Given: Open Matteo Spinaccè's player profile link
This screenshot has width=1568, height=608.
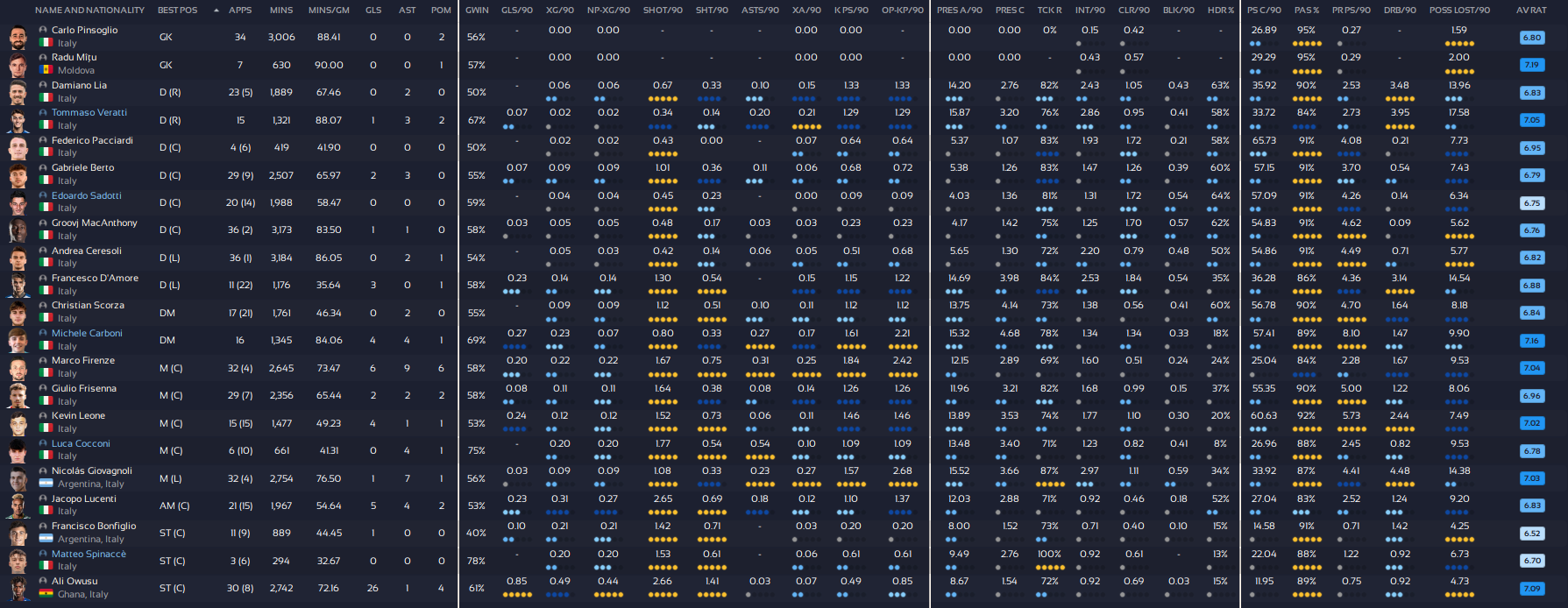Looking at the screenshot, I should pyautogui.click(x=89, y=554).
